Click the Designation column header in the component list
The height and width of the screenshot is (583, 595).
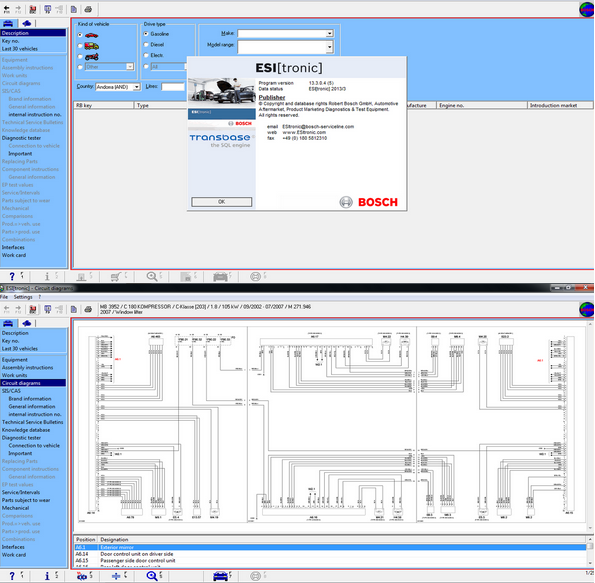point(342,539)
